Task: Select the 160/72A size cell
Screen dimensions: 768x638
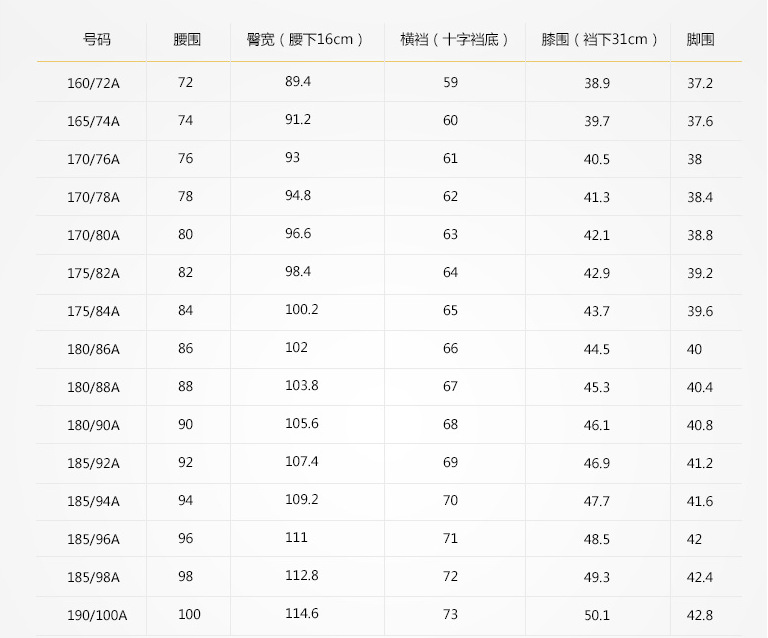Action: pos(93,83)
